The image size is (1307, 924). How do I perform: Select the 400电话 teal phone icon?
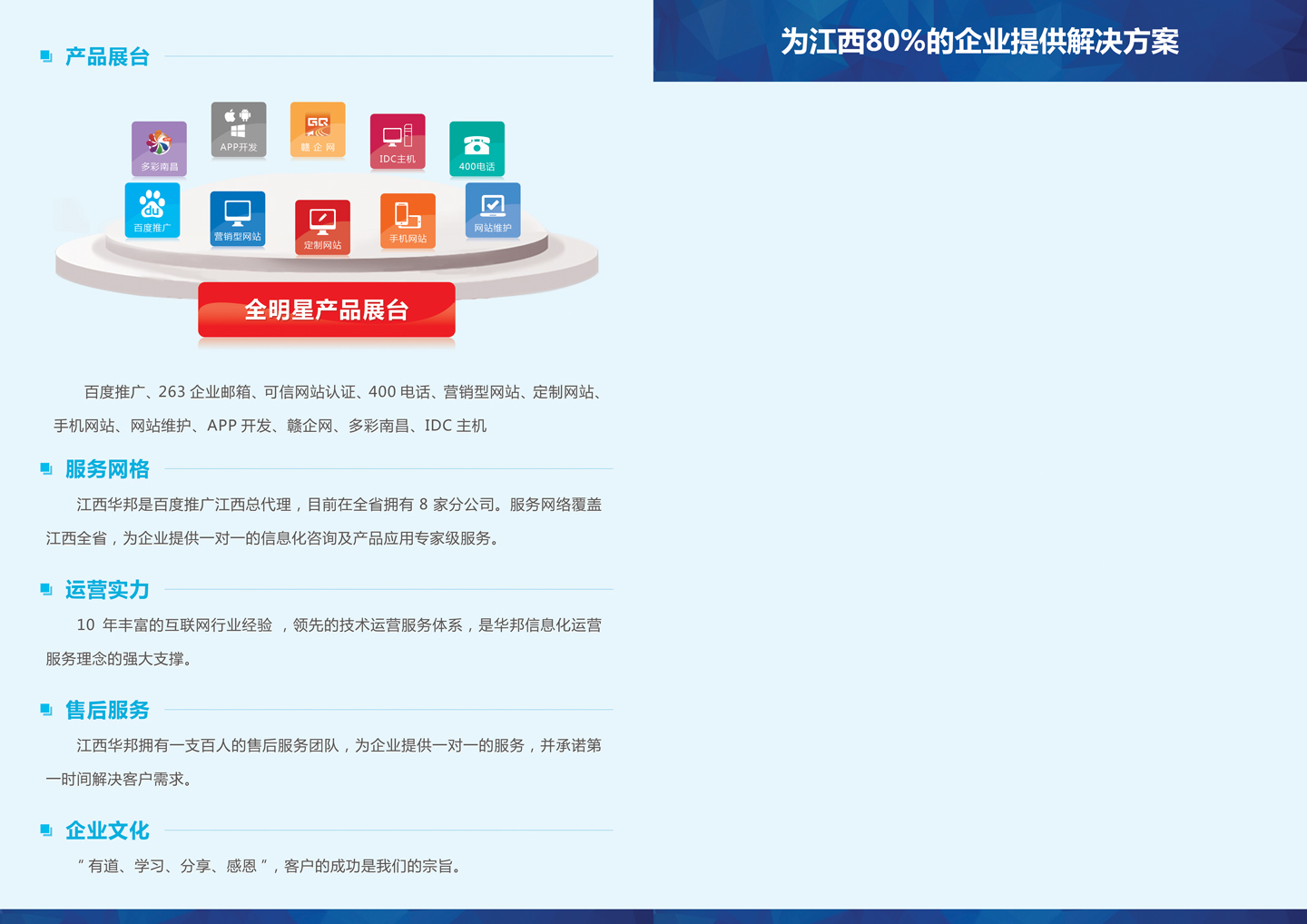477,148
